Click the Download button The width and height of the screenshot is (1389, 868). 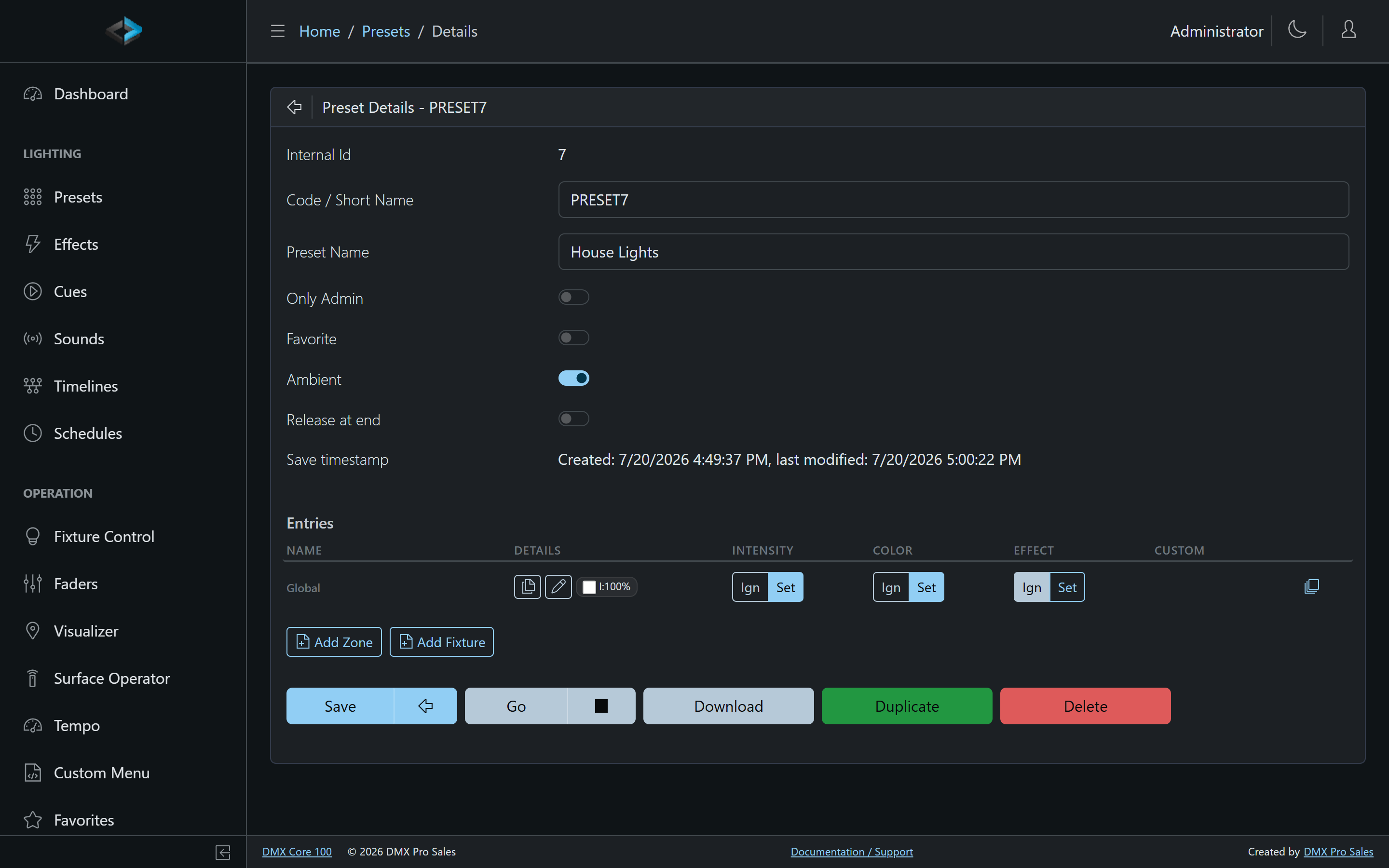click(x=728, y=706)
